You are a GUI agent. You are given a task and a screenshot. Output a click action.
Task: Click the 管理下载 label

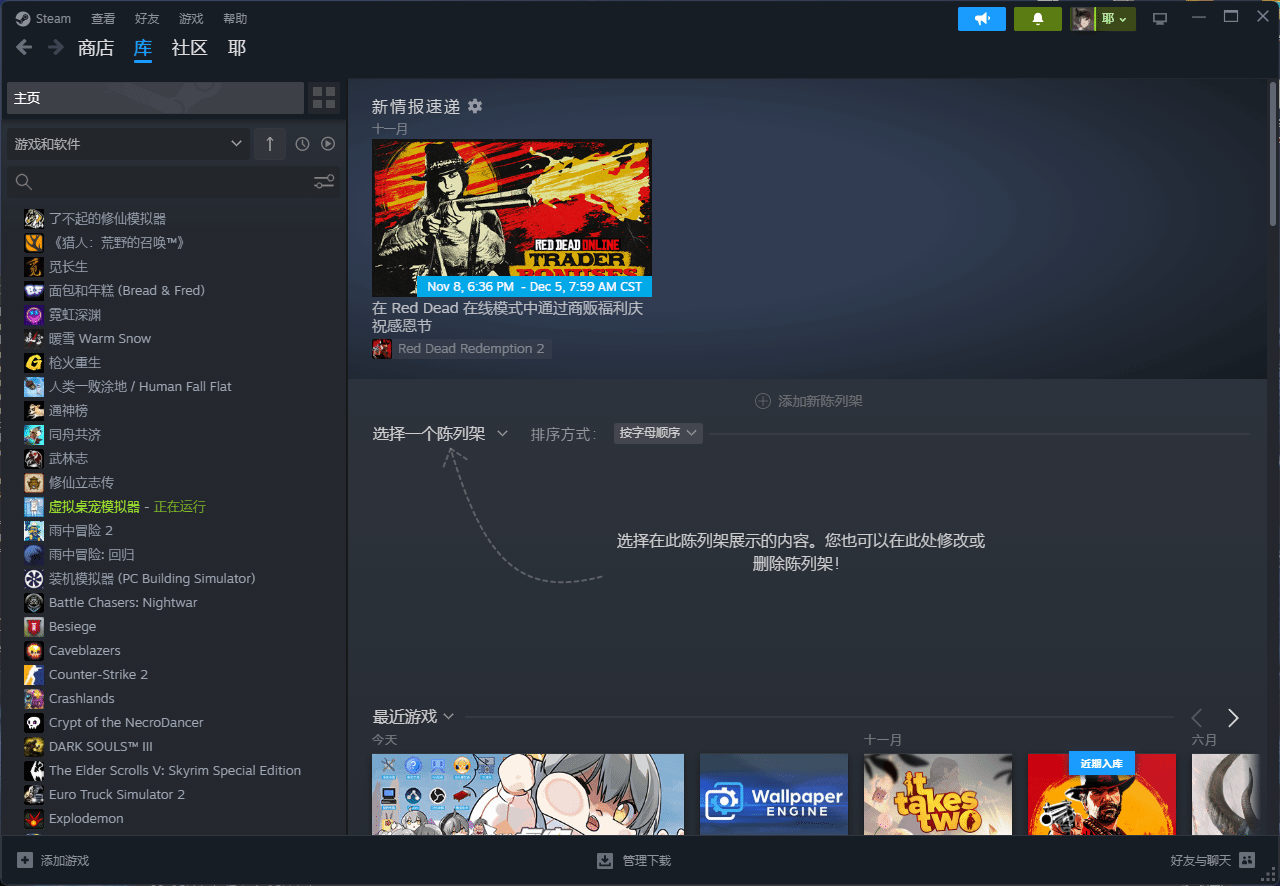pyautogui.click(x=647, y=861)
